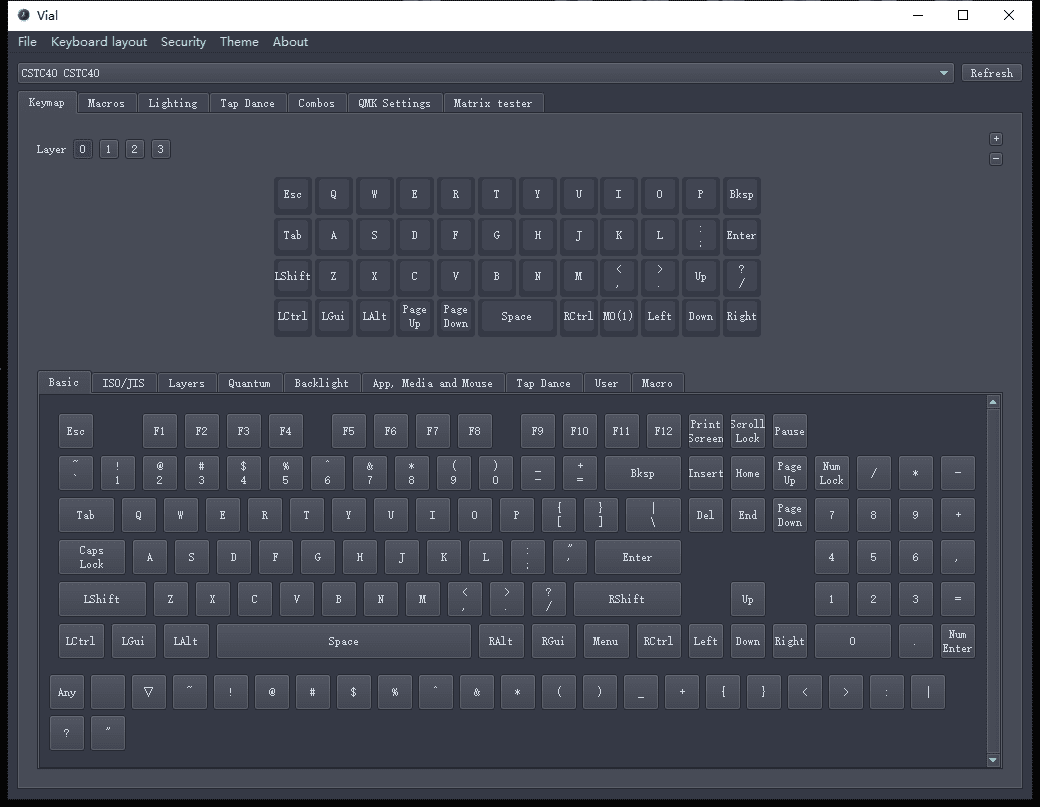Switch to the QMK Settings tab
Viewport: 1040px width, 807px height.
pos(396,102)
